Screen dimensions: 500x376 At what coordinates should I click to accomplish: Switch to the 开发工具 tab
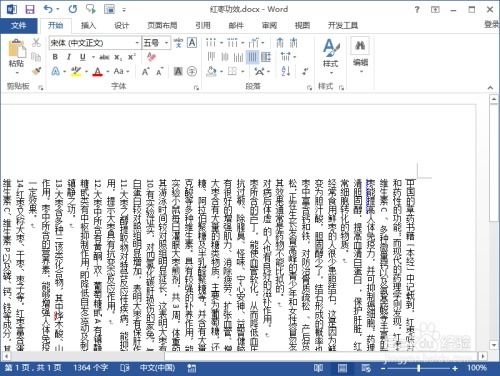[343, 25]
